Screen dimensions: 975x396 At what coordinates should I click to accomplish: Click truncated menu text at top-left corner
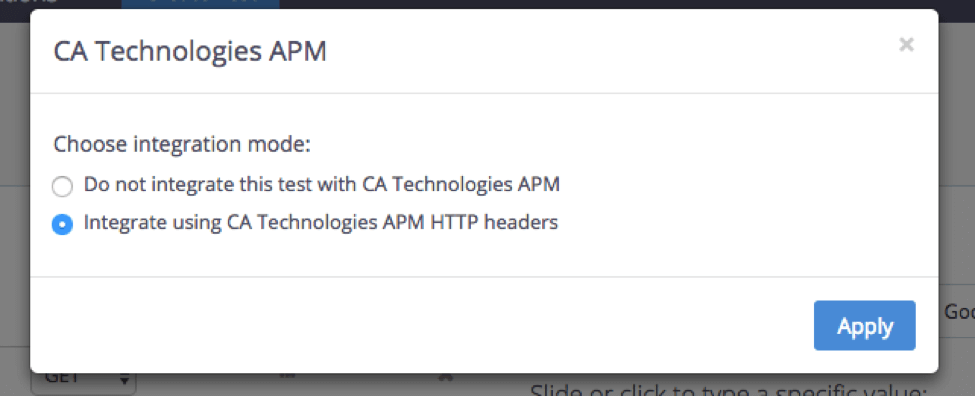click(28, 2)
